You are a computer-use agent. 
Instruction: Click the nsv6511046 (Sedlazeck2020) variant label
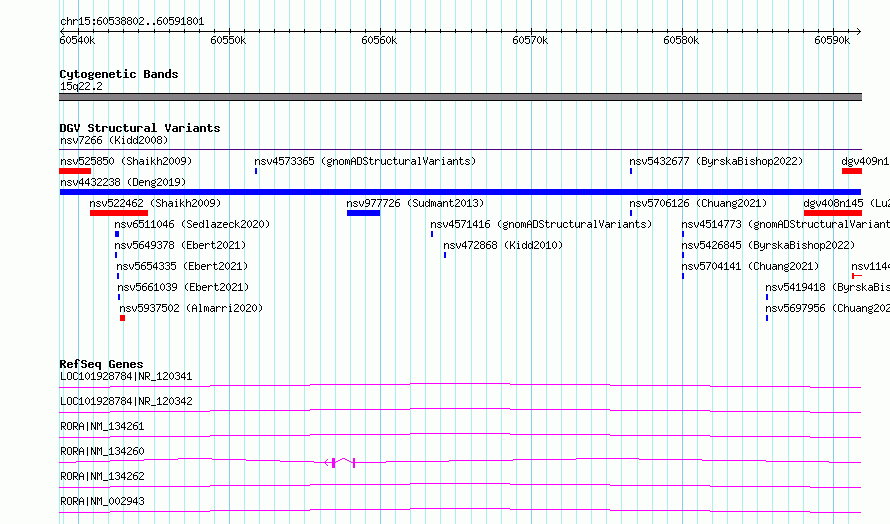[192, 224]
